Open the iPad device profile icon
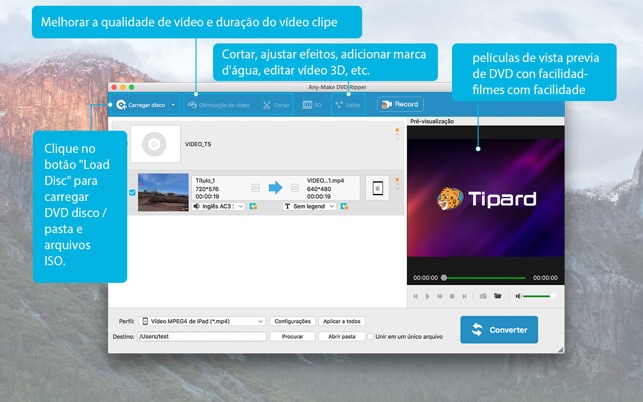Screen dimensions: 643x402 pos(377,188)
